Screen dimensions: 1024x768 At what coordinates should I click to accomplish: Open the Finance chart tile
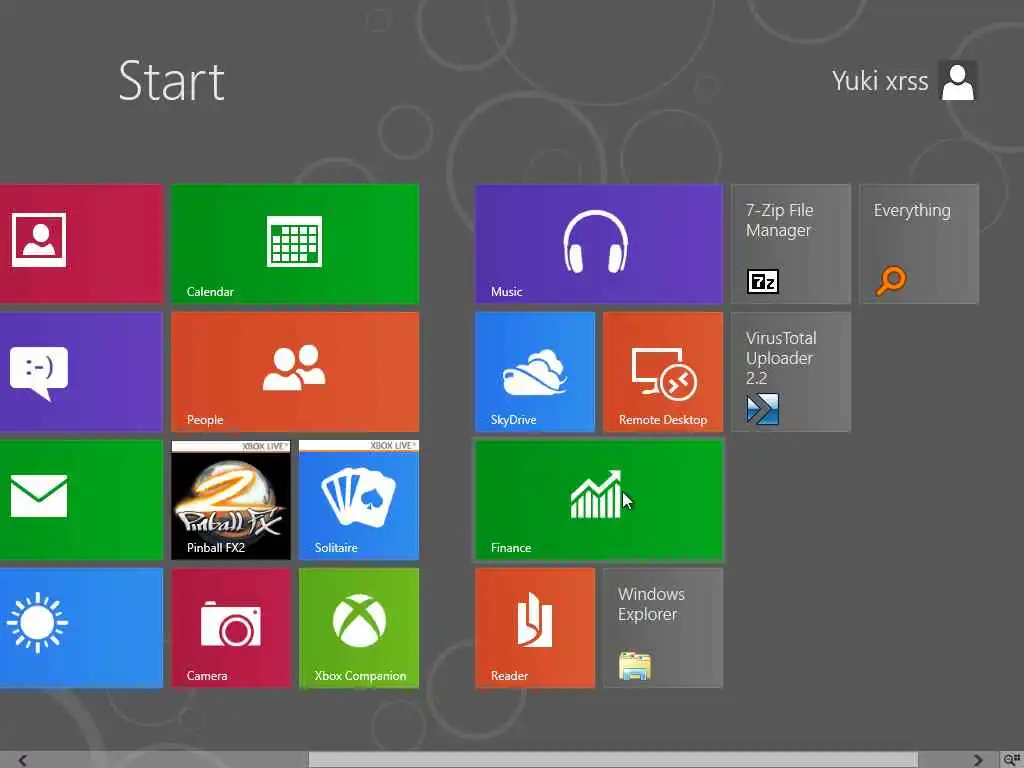pyautogui.click(x=599, y=500)
